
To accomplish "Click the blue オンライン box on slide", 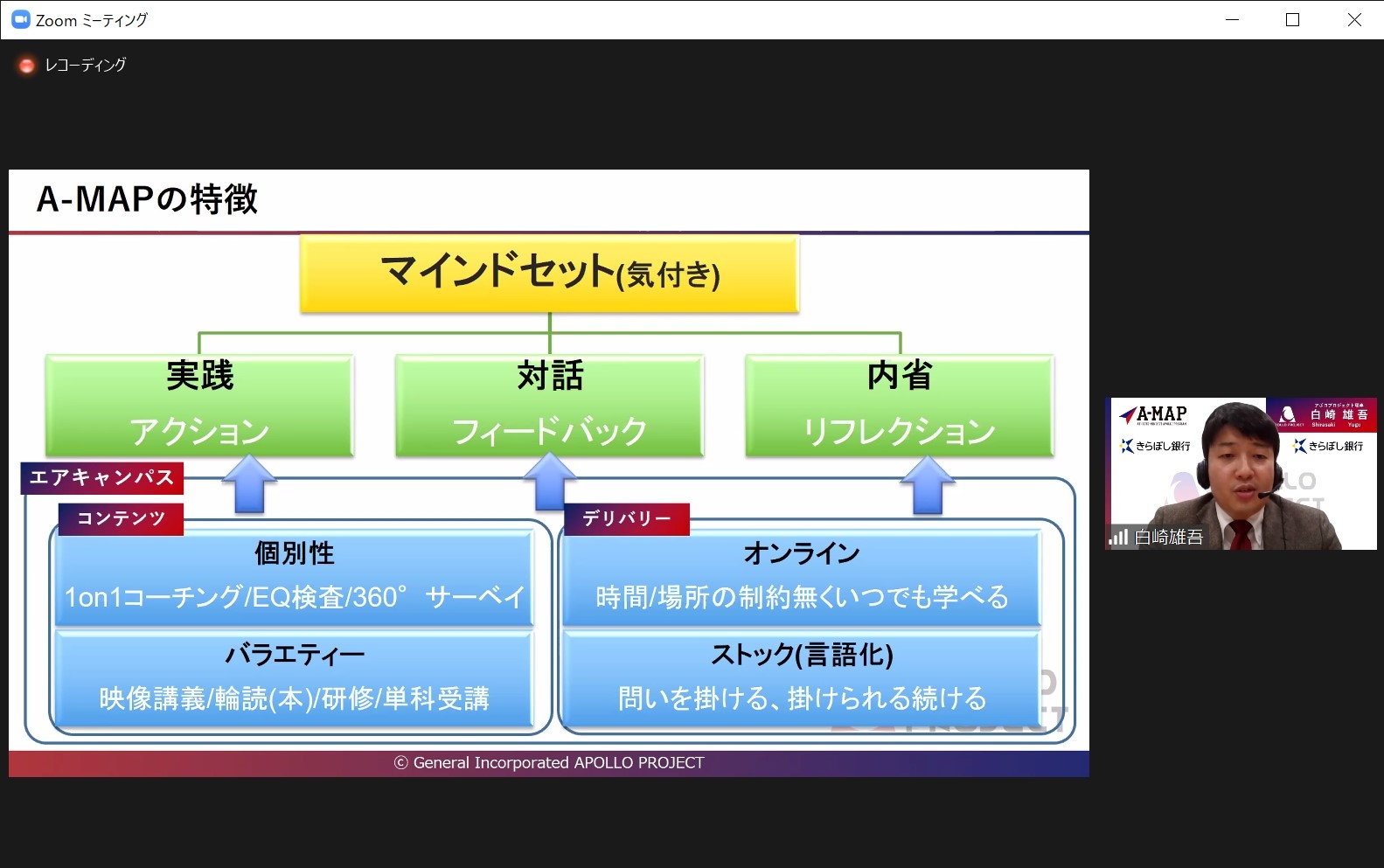I will click(x=801, y=577).
